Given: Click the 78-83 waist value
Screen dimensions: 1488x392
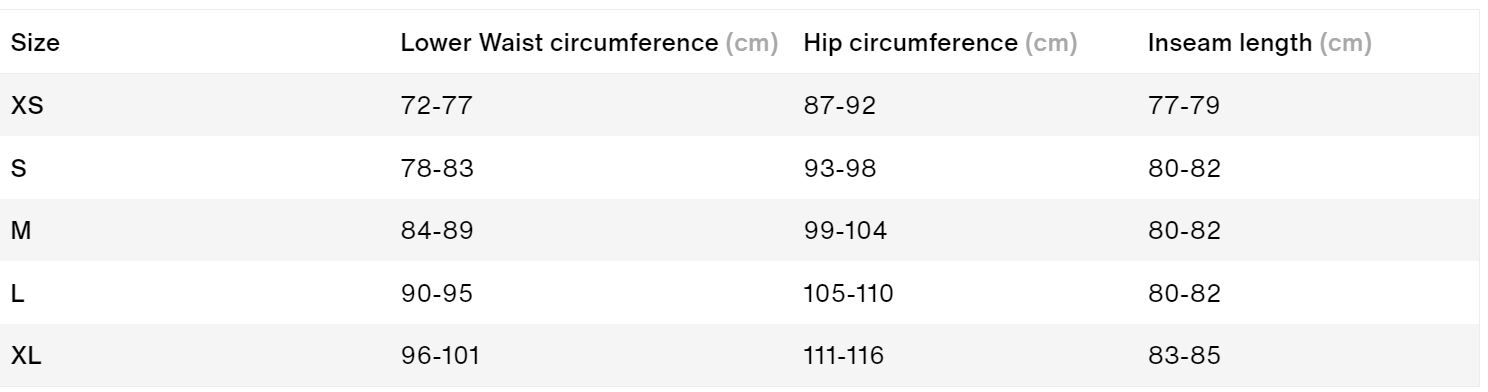Looking at the screenshot, I should tap(436, 168).
